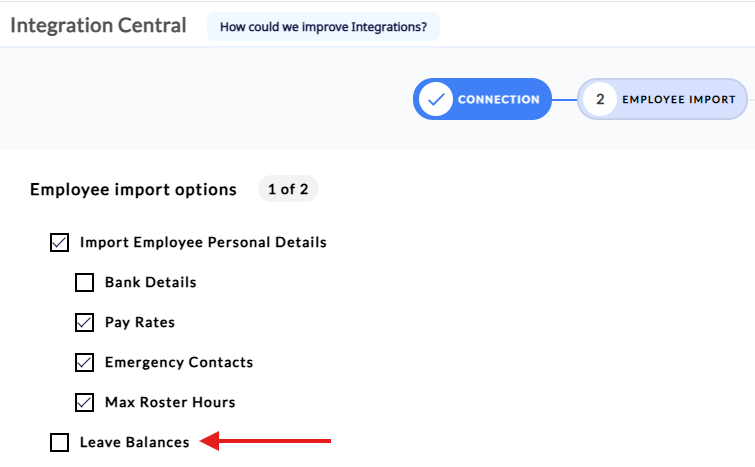
Task: Click the "1 of 2" page badge
Action: [x=288, y=189]
